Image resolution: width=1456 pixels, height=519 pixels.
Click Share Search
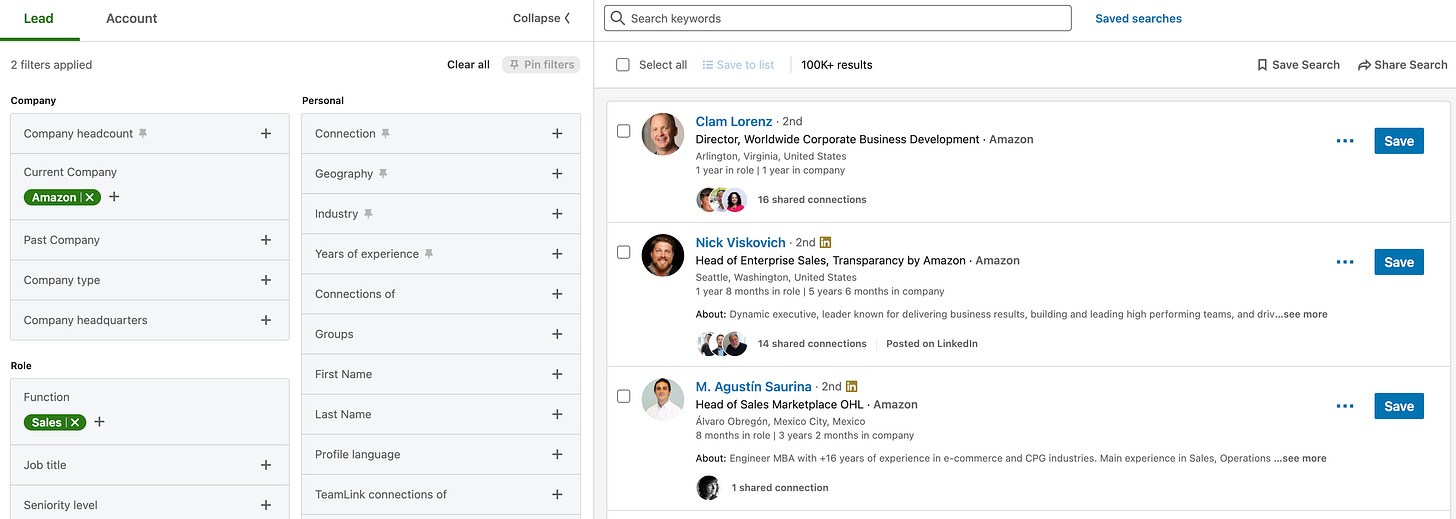pos(1402,64)
